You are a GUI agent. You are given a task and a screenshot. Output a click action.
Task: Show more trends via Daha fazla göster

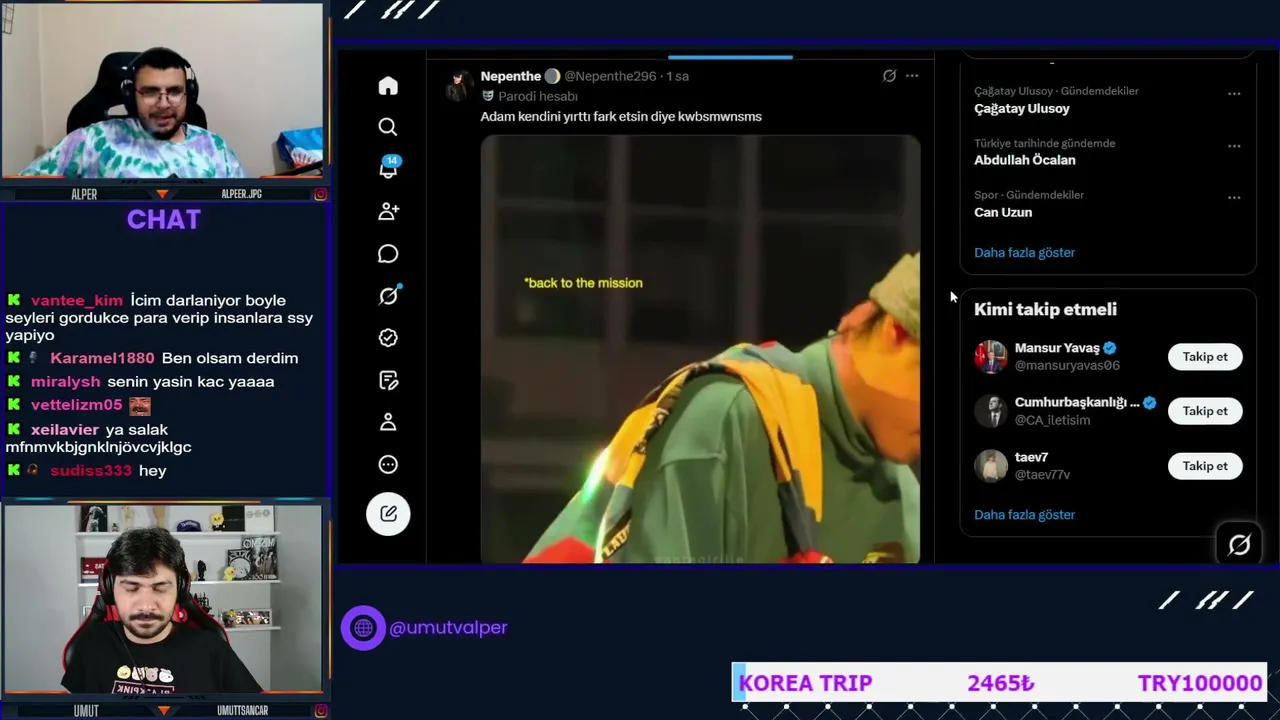[x=1024, y=253]
